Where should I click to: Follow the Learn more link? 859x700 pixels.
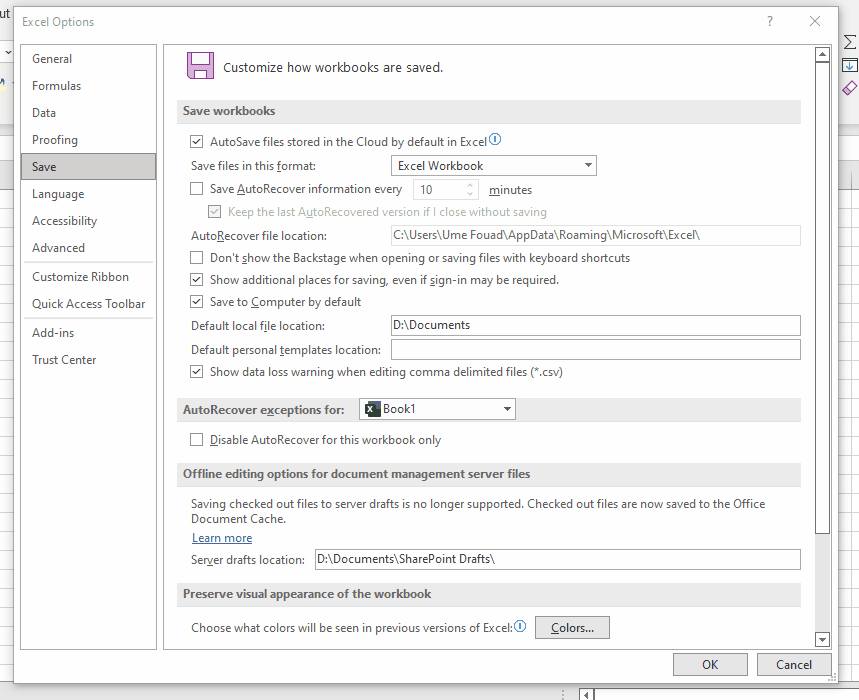pos(222,538)
